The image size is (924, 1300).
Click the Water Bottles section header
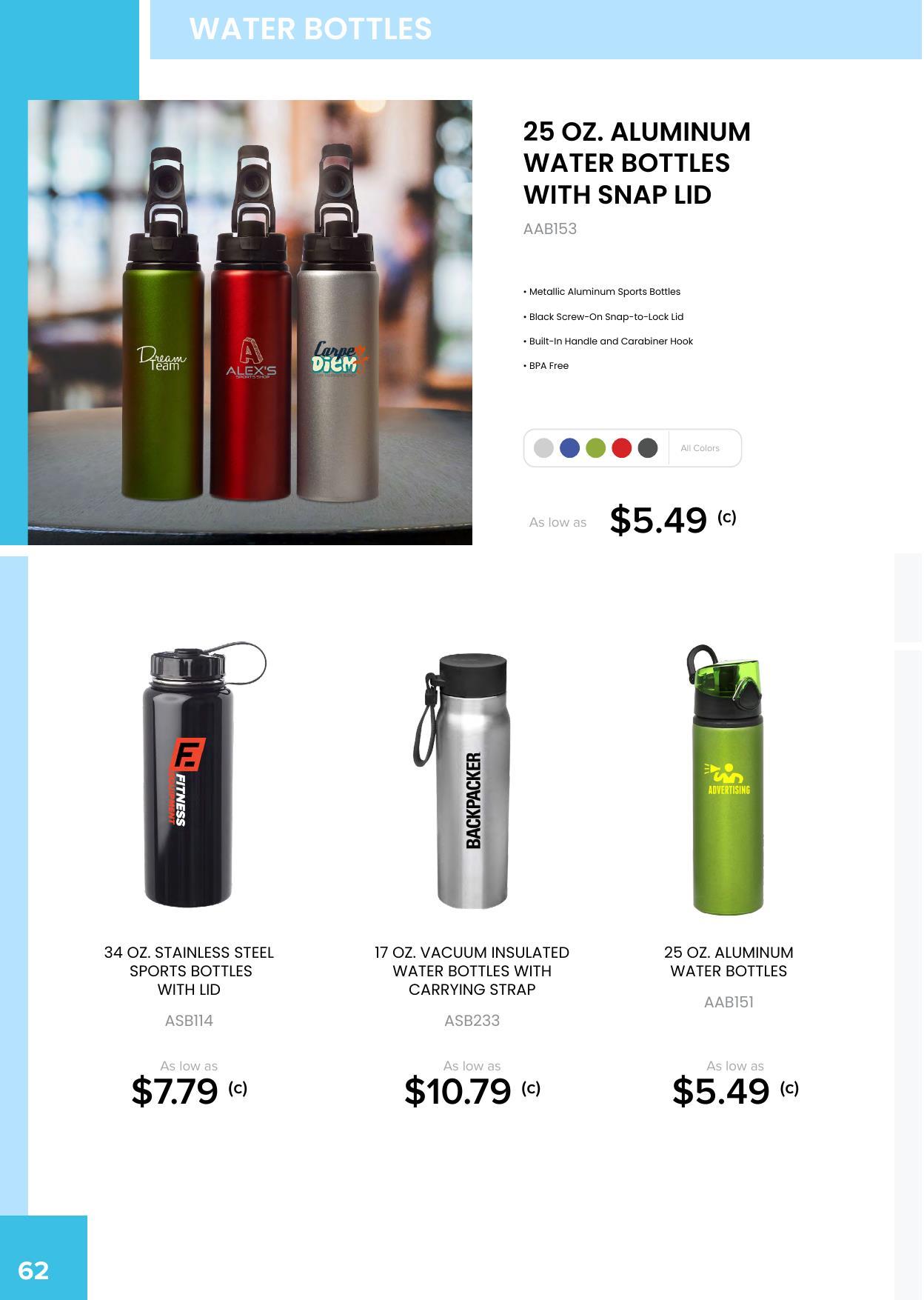[x=311, y=29]
